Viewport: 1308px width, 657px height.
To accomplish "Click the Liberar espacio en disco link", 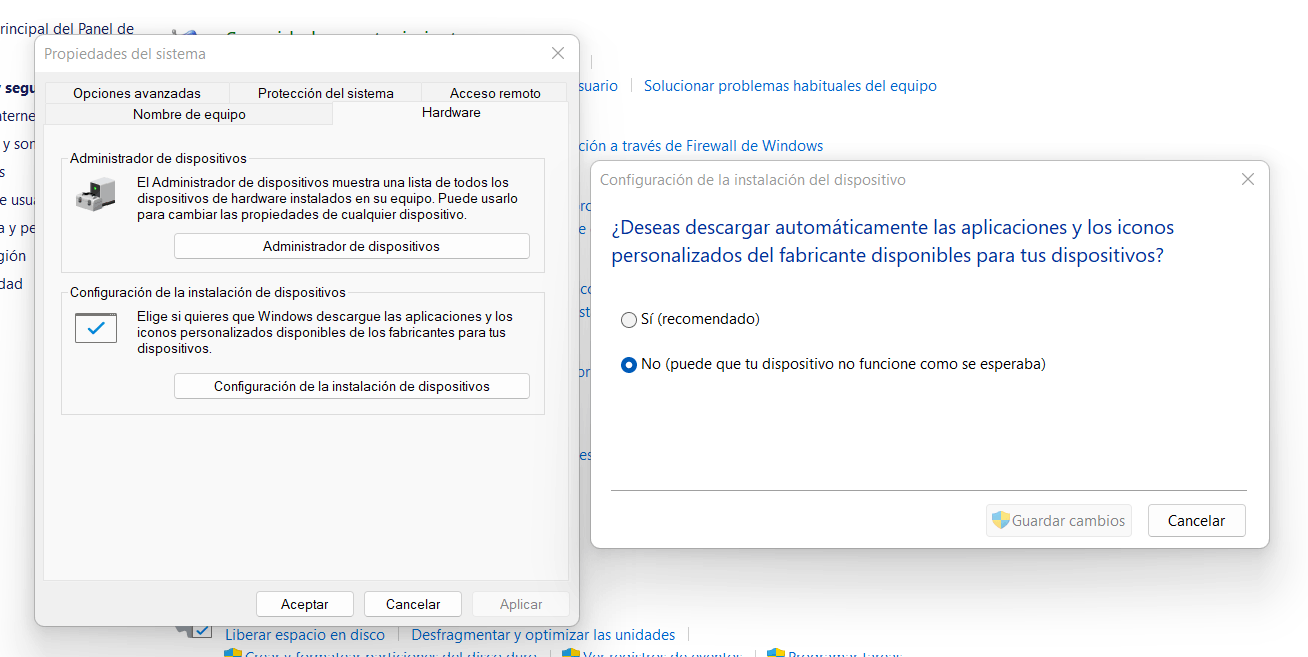I will tap(305, 635).
